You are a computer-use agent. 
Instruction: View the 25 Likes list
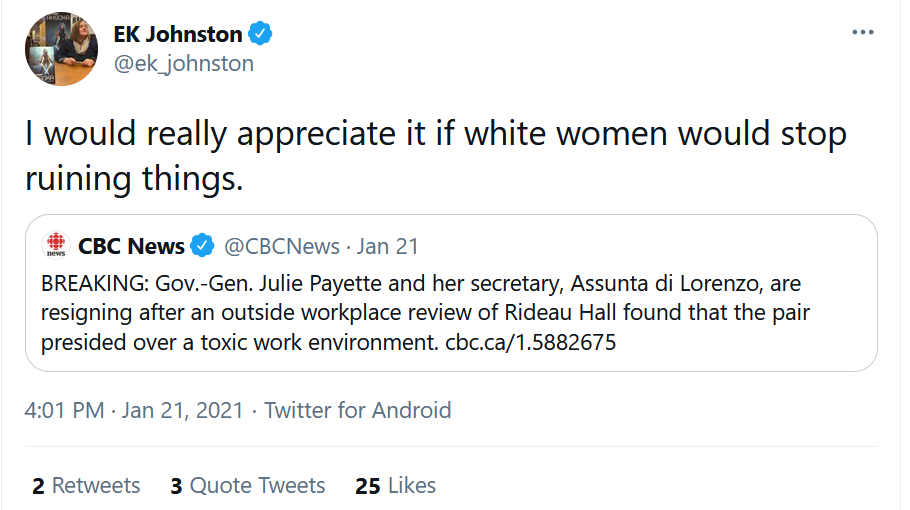[x=395, y=486]
